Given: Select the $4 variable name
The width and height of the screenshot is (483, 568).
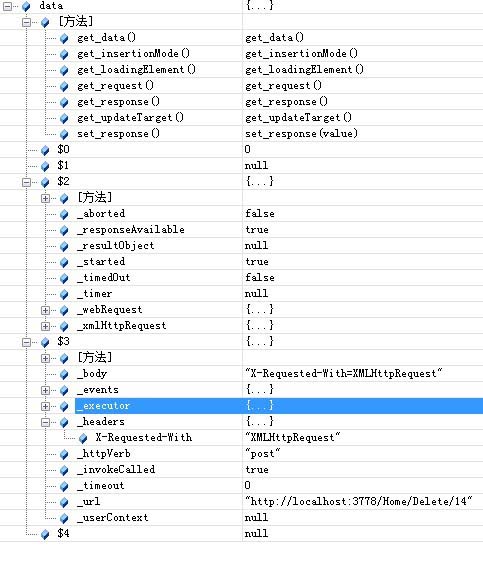Looking at the screenshot, I should pyautogui.click(x=63, y=534).
